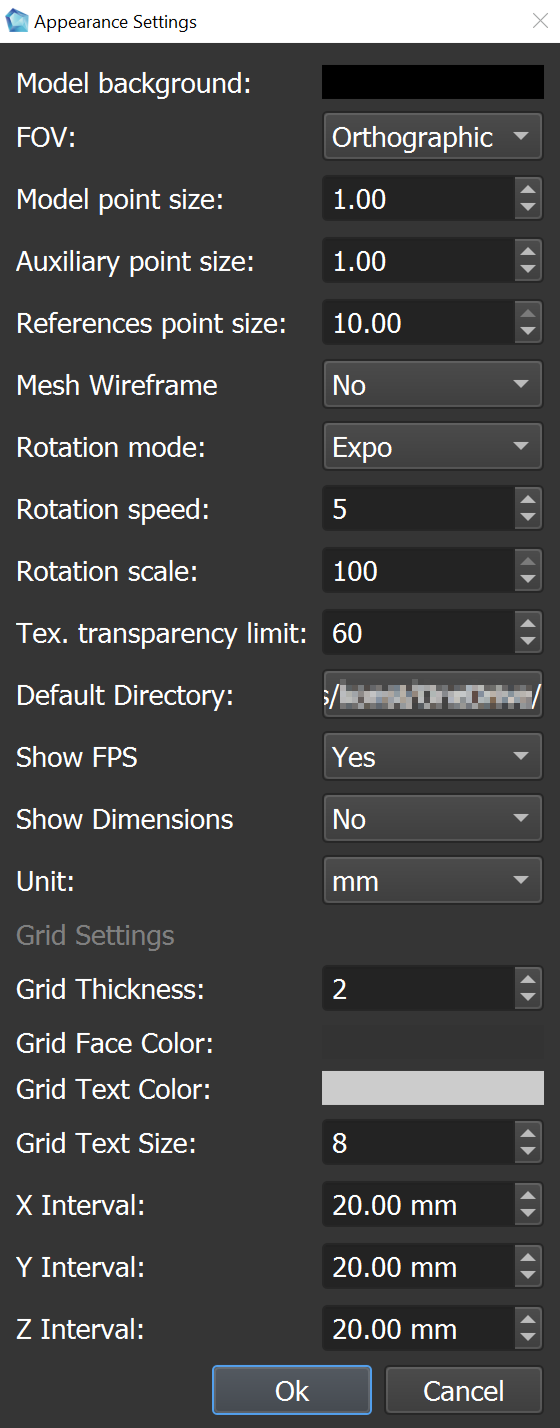
Task: Decrease Rotation scale with down arrow
Action: click(528, 582)
